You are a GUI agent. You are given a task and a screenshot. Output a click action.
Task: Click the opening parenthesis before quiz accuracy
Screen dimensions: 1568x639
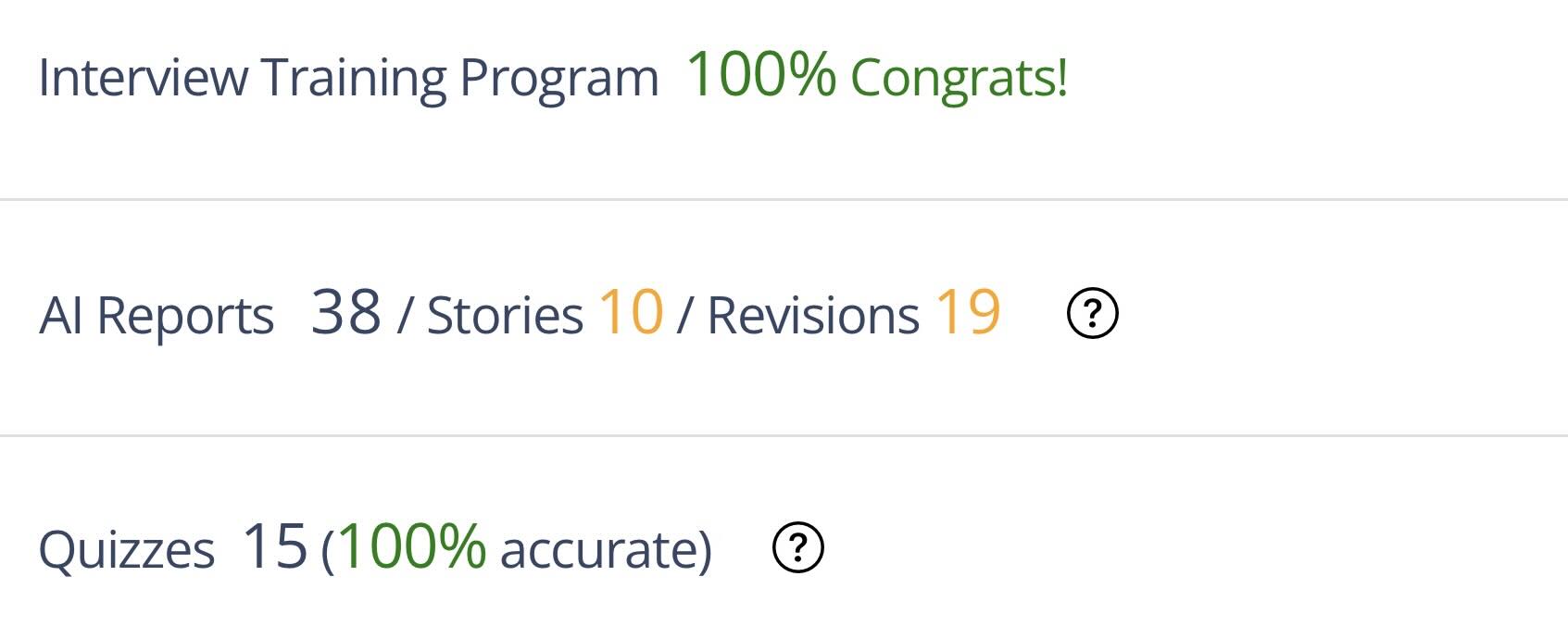329,550
